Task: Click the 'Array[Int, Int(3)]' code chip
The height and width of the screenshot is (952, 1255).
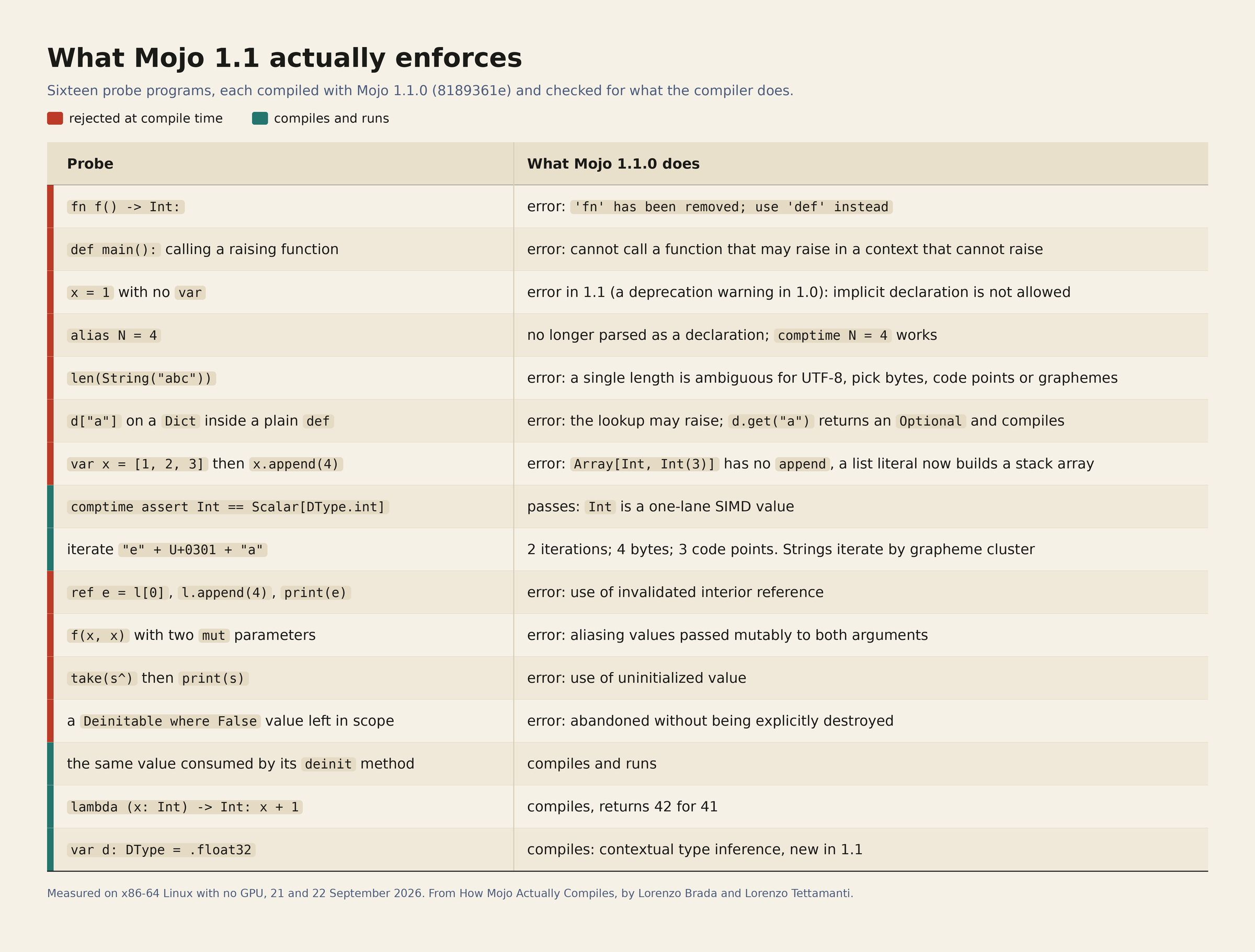Action: (x=645, y=464)
